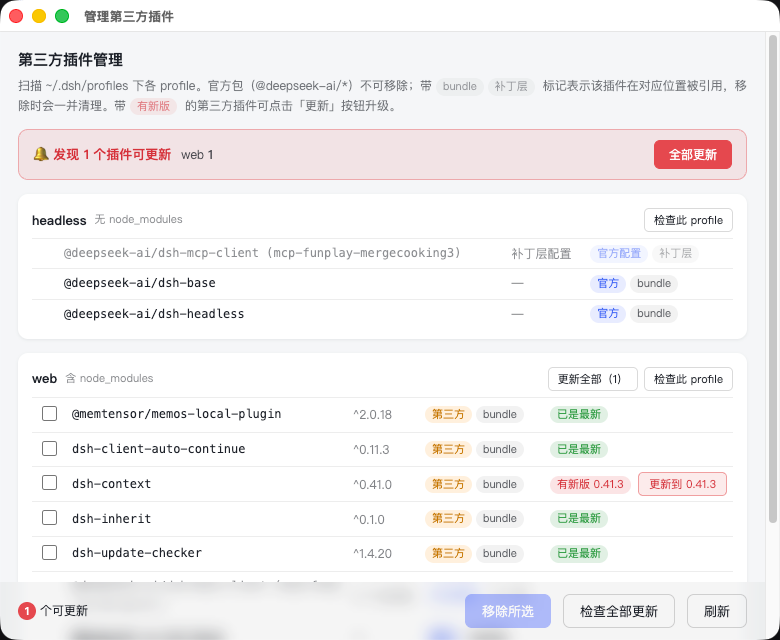The width and height of the screenshot is (780, 640).
Task: Click 补丁层 tag in description paragraph
Action: [x=511, y=87]
